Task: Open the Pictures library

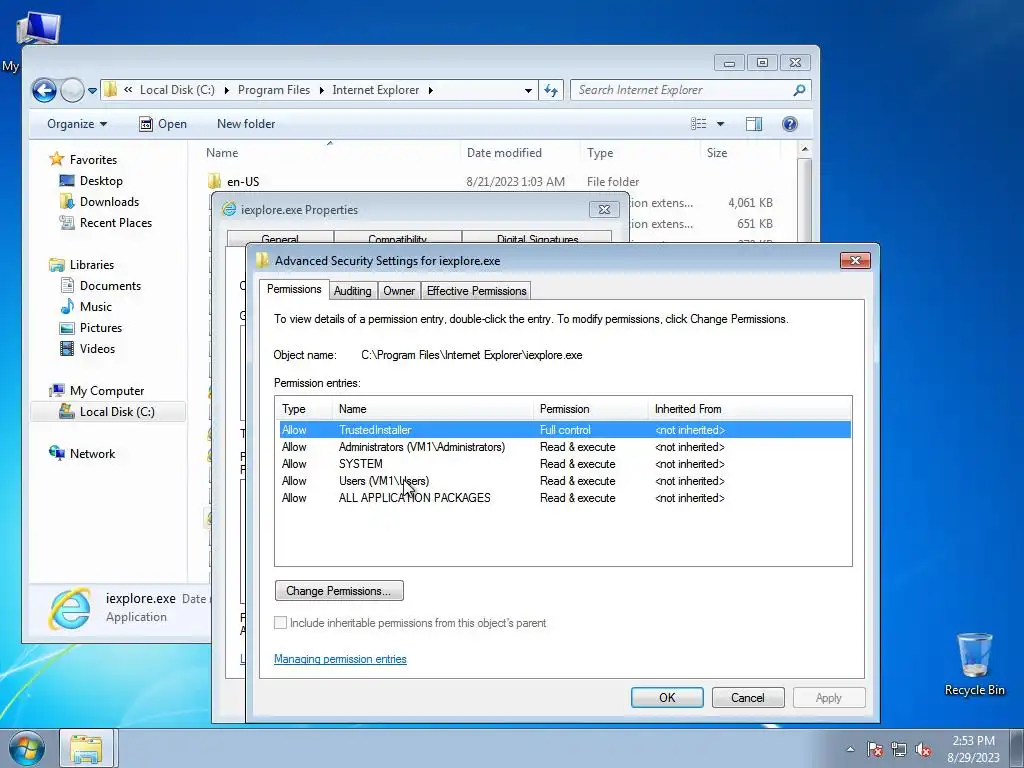Action: (90, 327)
